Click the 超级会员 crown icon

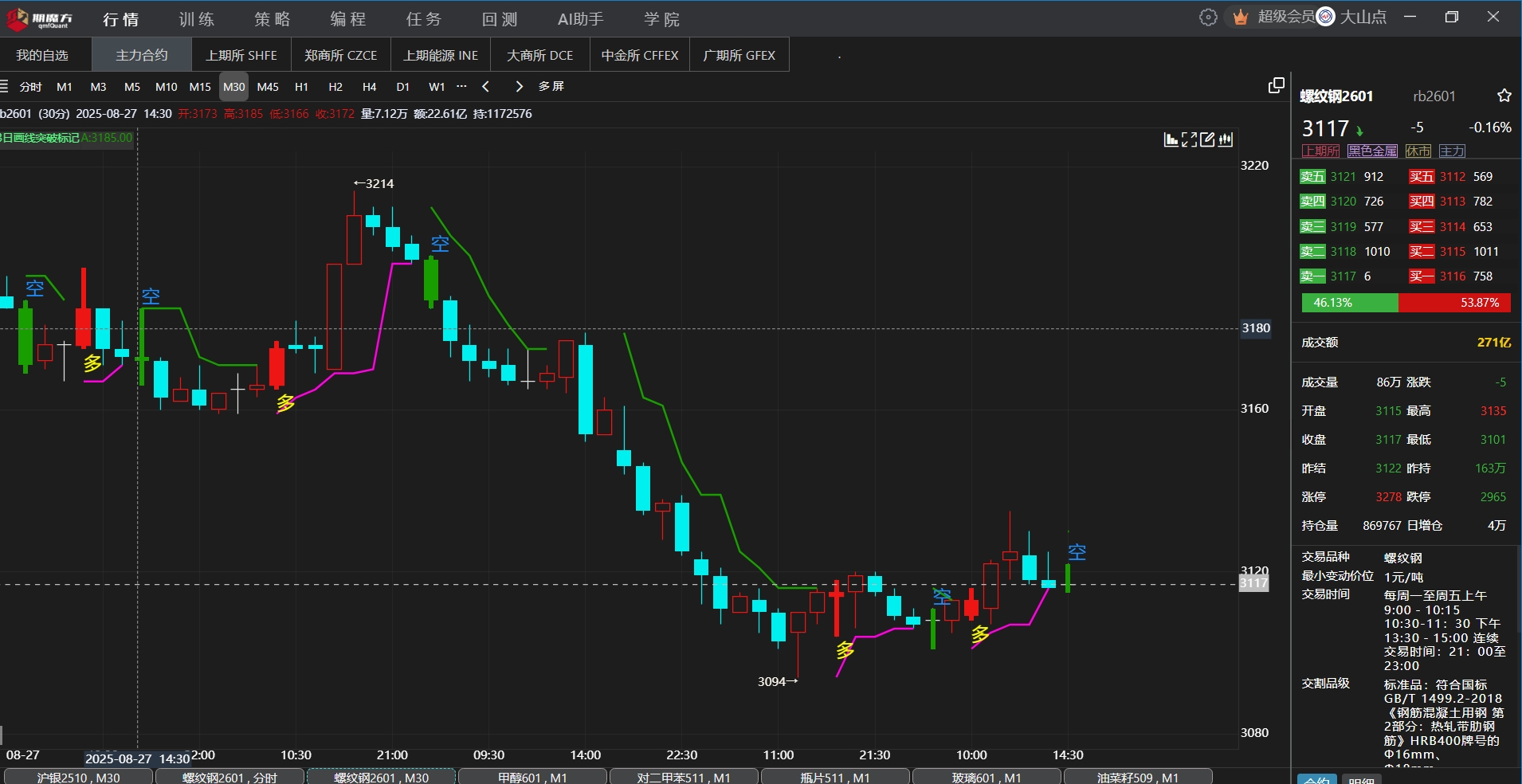pyautogui.click(x=1240, y=18)
